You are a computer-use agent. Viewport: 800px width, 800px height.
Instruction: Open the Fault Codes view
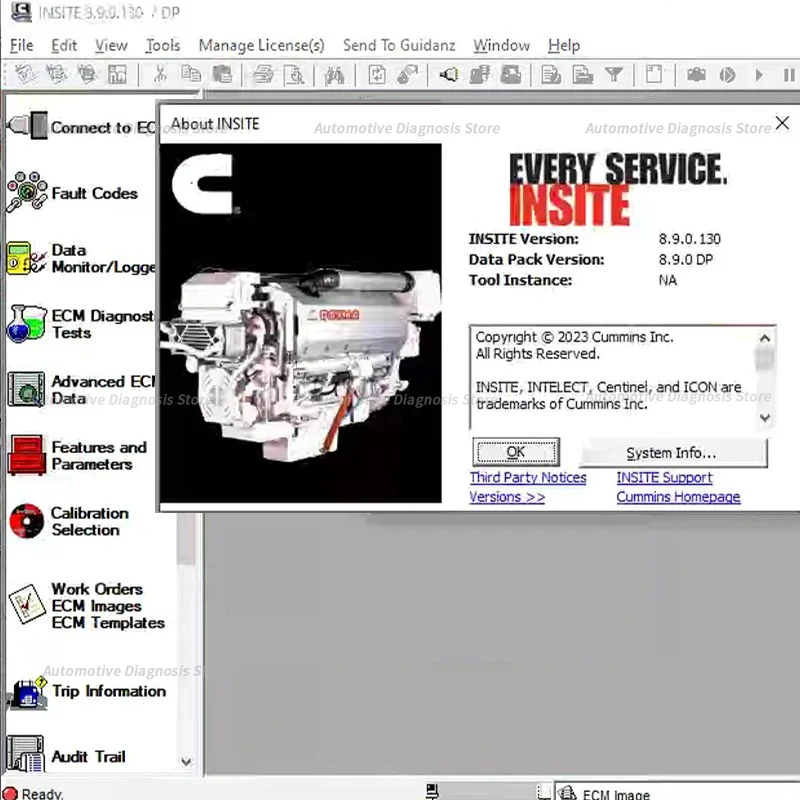(72, 193)
